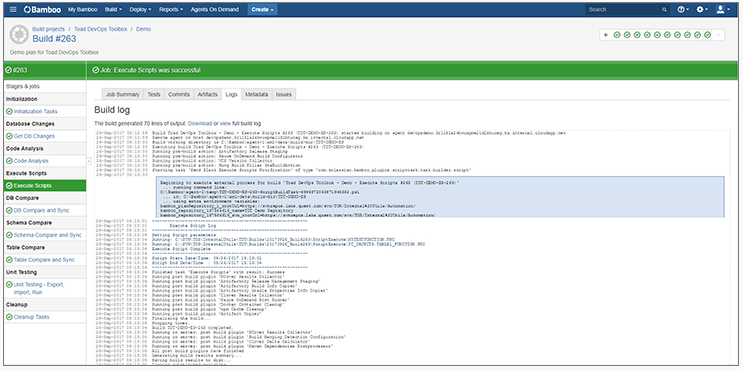Open the Cleanup Tasks job
Screen dimensions: 743x371
click(31, 317)
